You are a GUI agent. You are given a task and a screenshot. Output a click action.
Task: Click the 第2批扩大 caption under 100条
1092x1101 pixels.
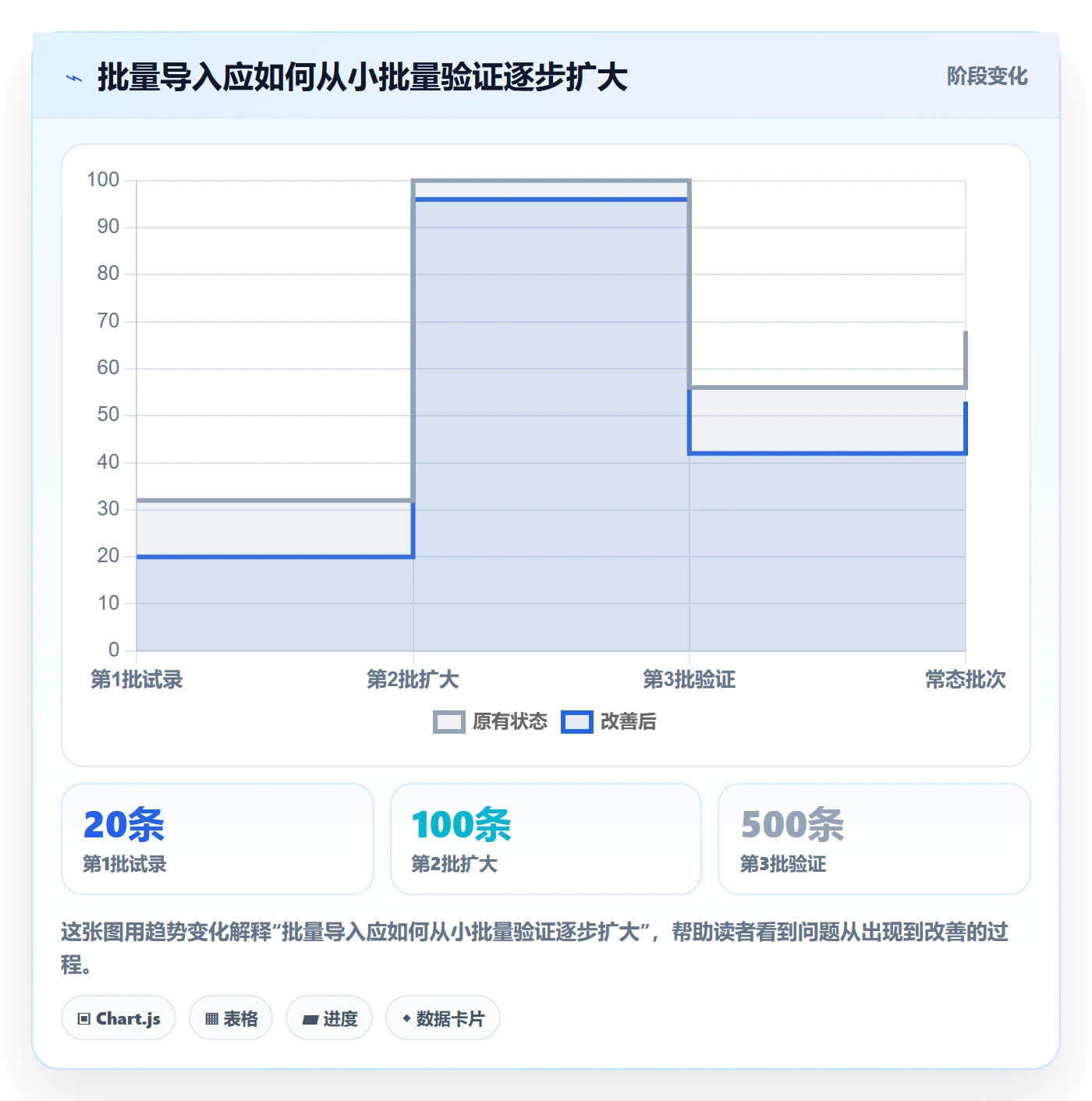click(454, 864)
